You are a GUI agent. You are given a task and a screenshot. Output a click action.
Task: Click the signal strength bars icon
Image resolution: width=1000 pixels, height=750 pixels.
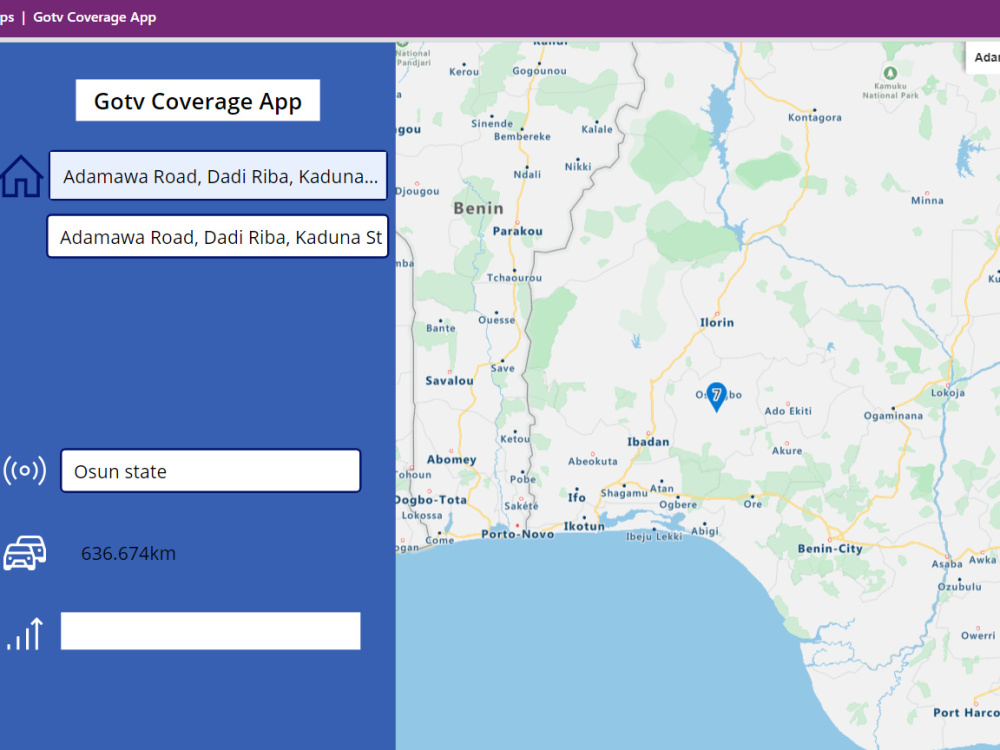[25, 634]
